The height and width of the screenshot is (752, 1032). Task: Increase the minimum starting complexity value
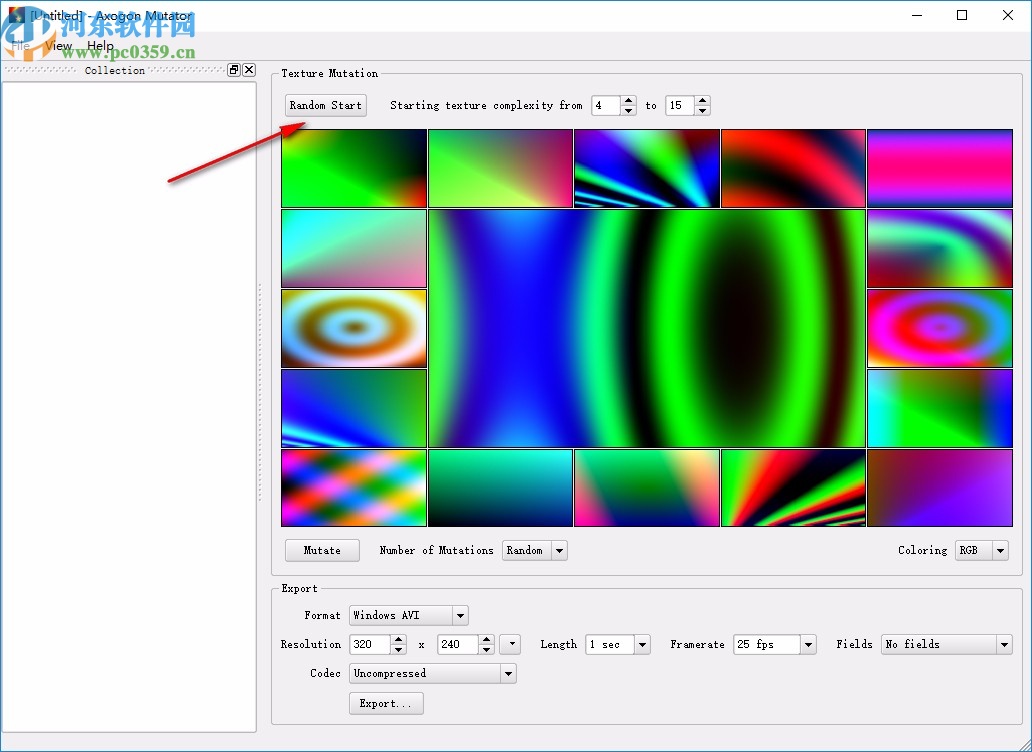click(628, 100)
